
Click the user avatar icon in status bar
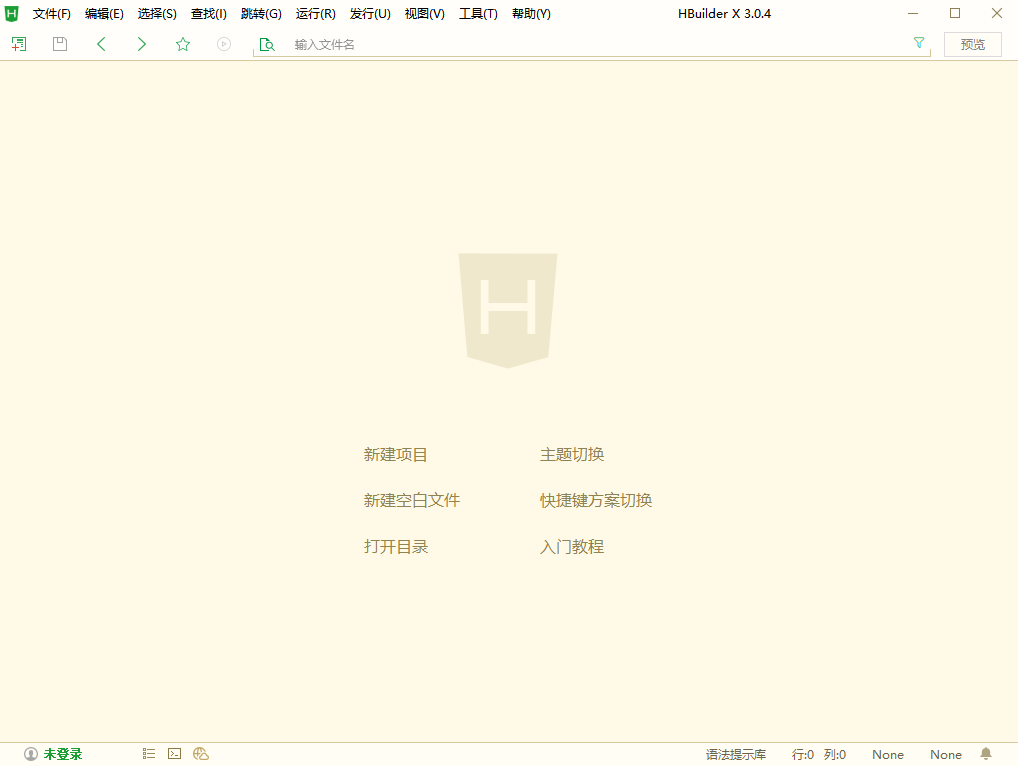point(31,754)
